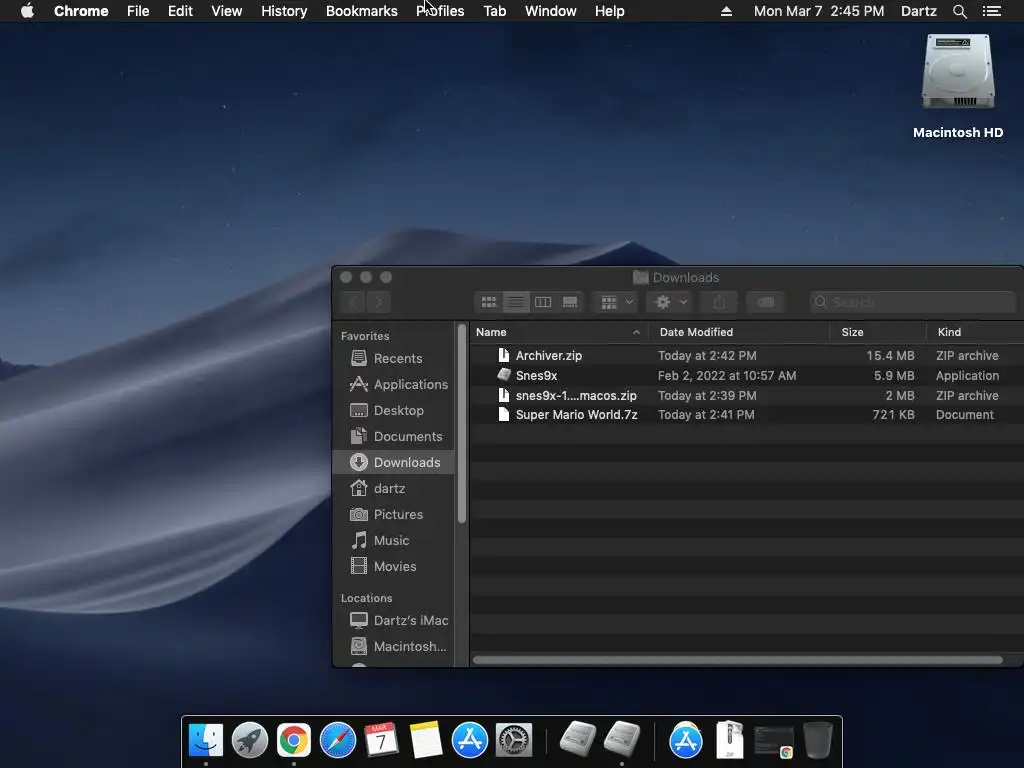Open the View menu
The image size is (1024, 768).
click(227, 11)
